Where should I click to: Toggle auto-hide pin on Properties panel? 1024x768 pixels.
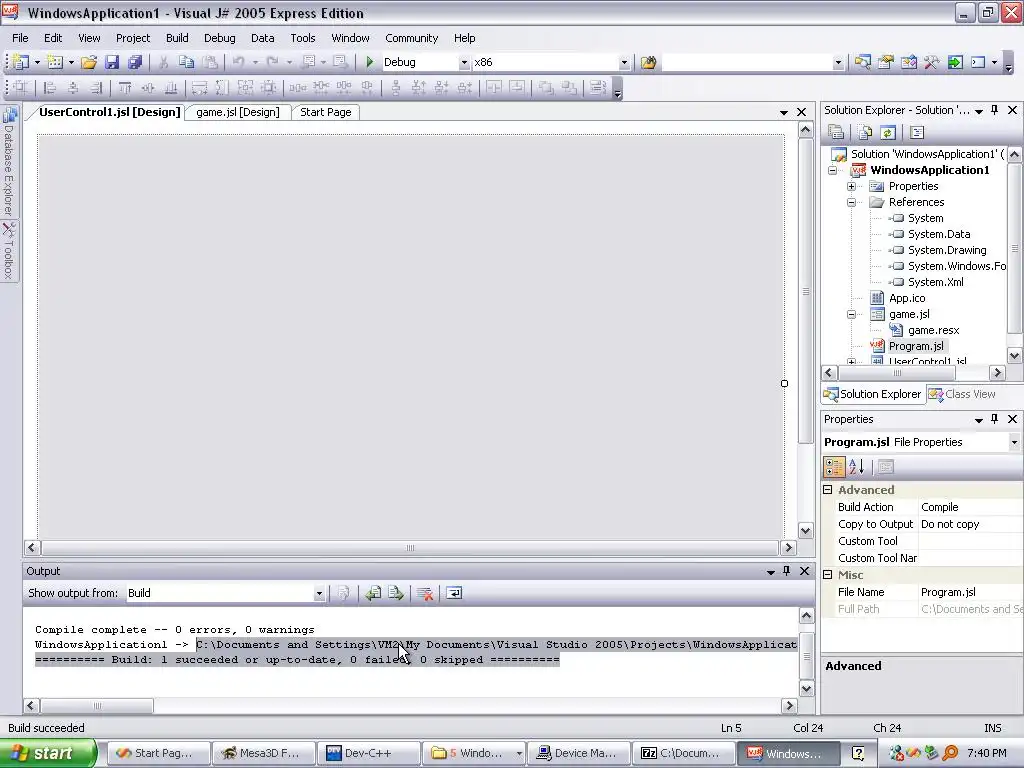click(x=995, y=419)
